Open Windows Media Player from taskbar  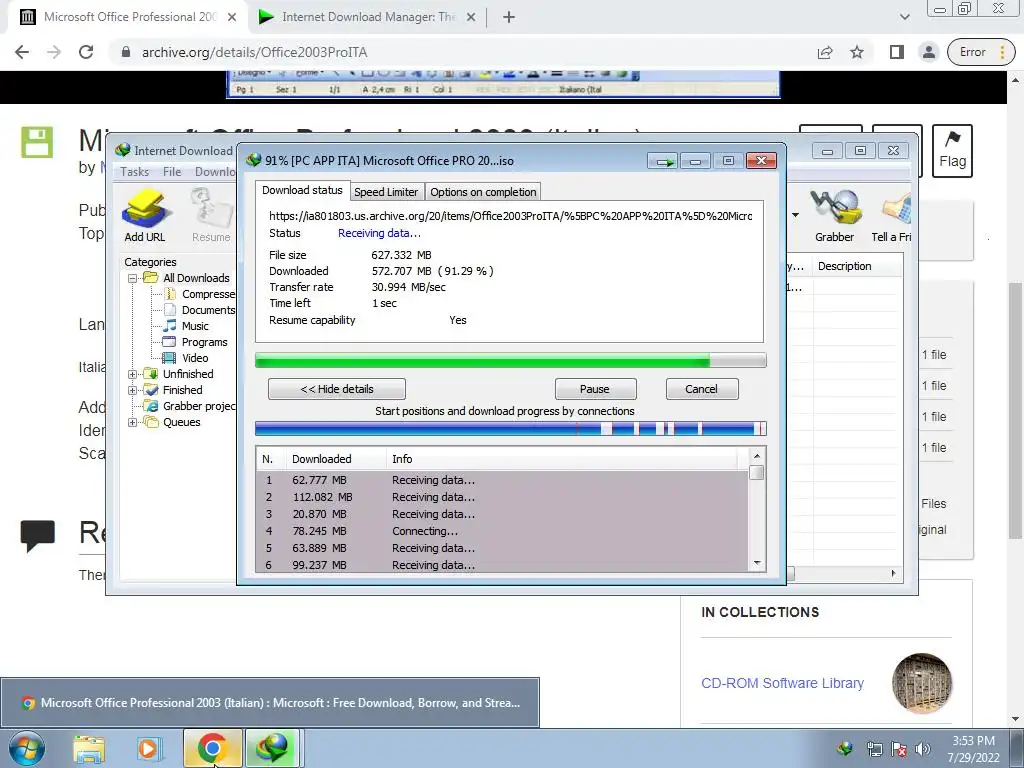click(x=148, y=748)
